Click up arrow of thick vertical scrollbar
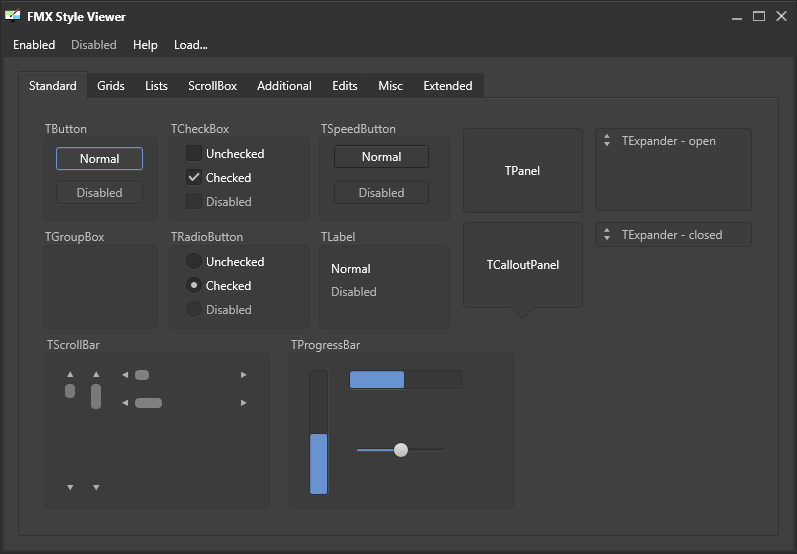 click(x=96, y=375)
